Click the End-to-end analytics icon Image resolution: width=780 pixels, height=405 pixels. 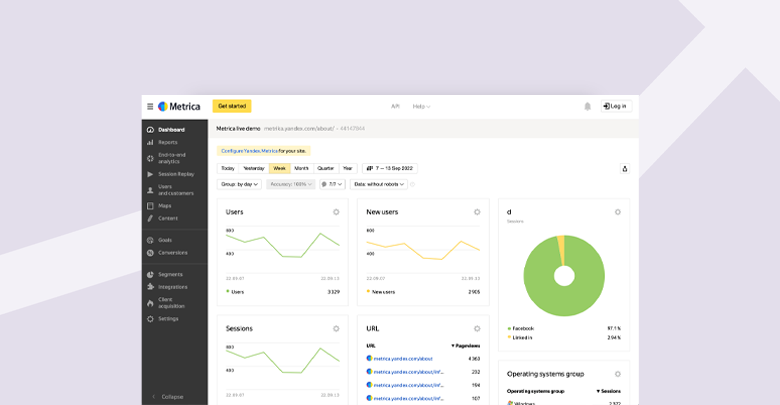pos(150,158)
